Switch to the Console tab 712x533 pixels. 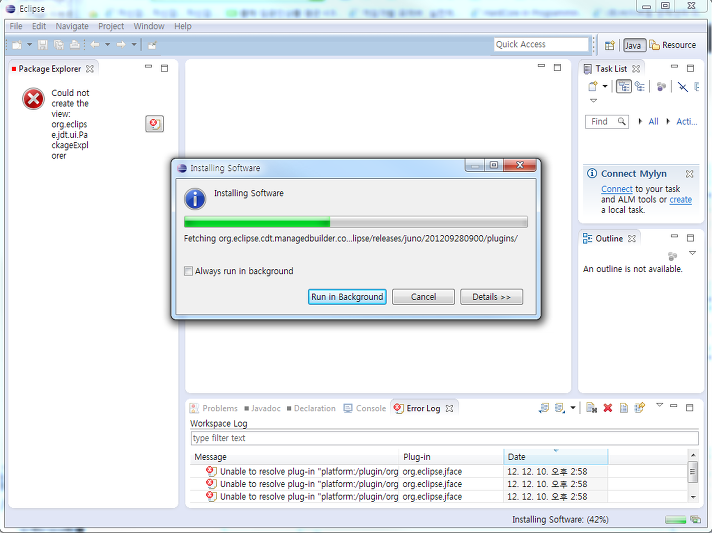(x=365, y=408)
